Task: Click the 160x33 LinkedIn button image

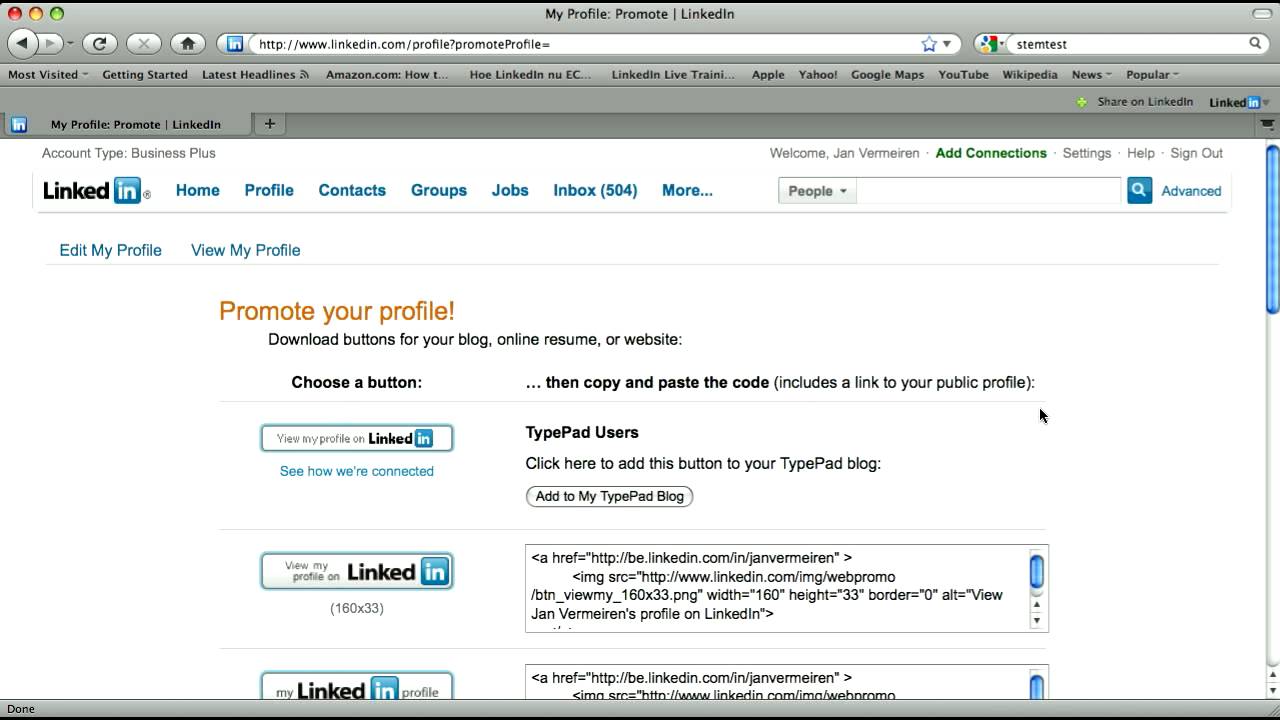Action: click(357, 571)
